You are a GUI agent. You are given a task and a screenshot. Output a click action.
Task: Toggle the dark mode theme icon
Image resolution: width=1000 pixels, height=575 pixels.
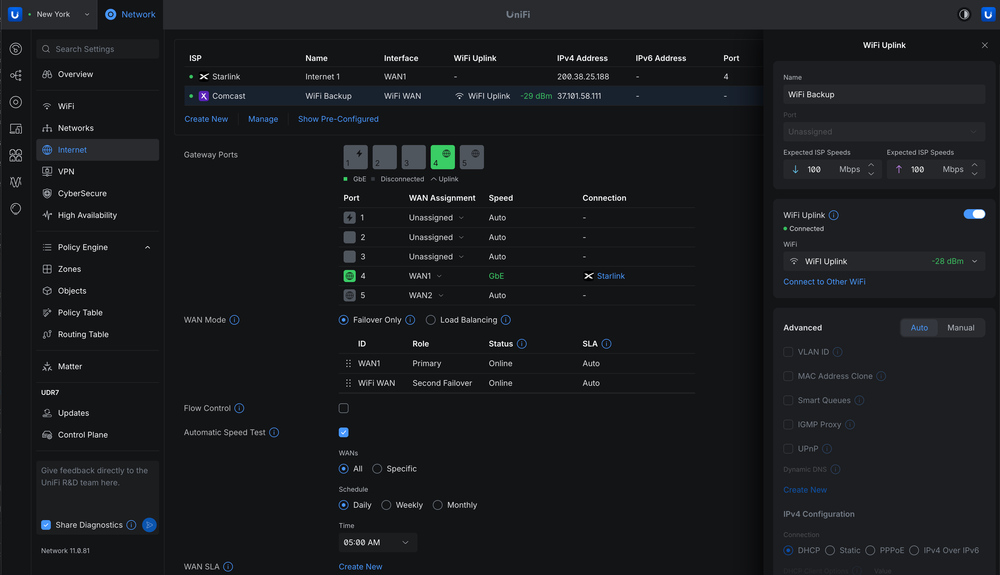tap(964, 14)
